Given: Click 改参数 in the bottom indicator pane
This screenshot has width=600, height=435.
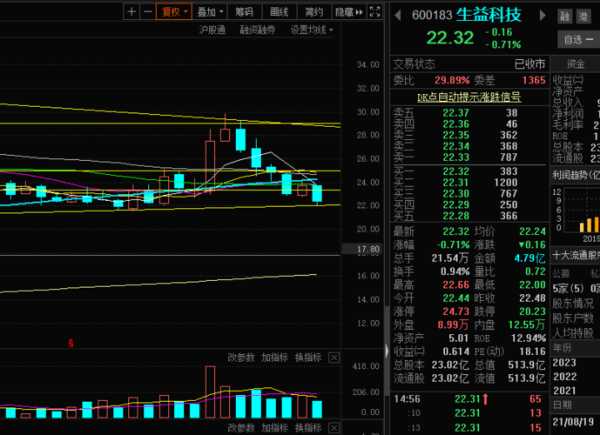Looking at the screenshot, I should (x=241, y=428).
